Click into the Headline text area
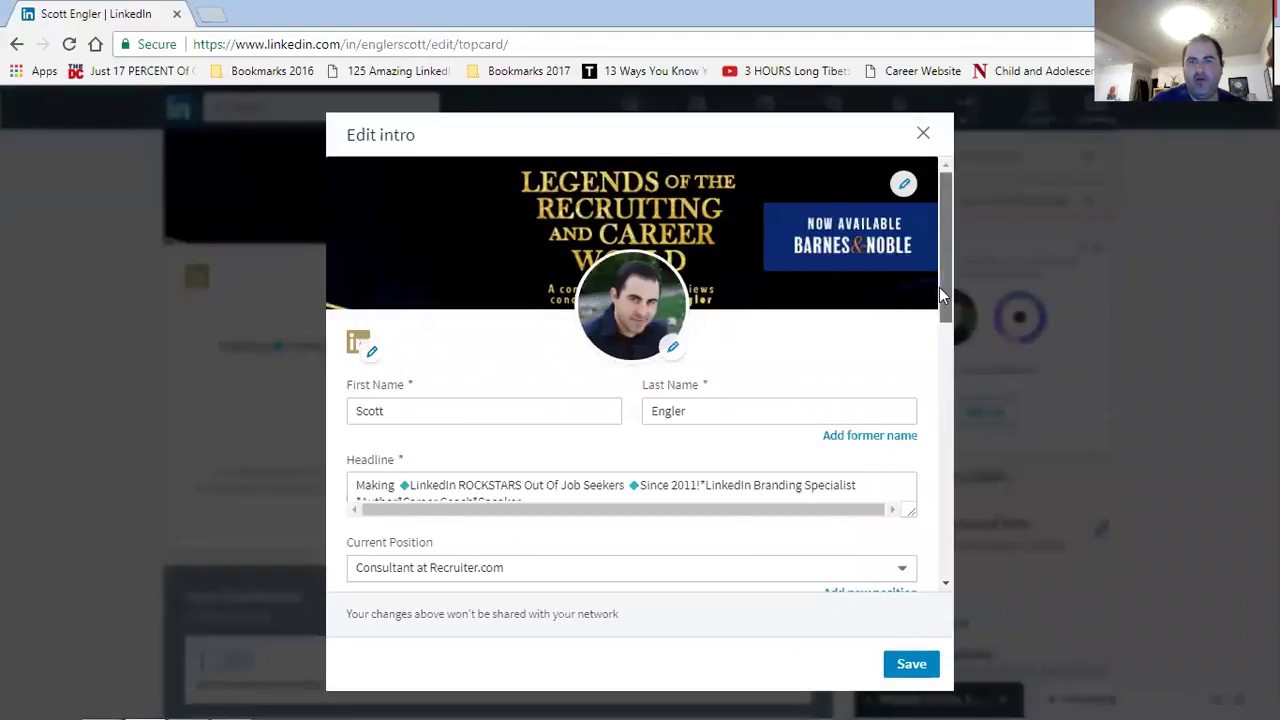1280x720 pixels. pyautogui.click(x=631, y=487)
